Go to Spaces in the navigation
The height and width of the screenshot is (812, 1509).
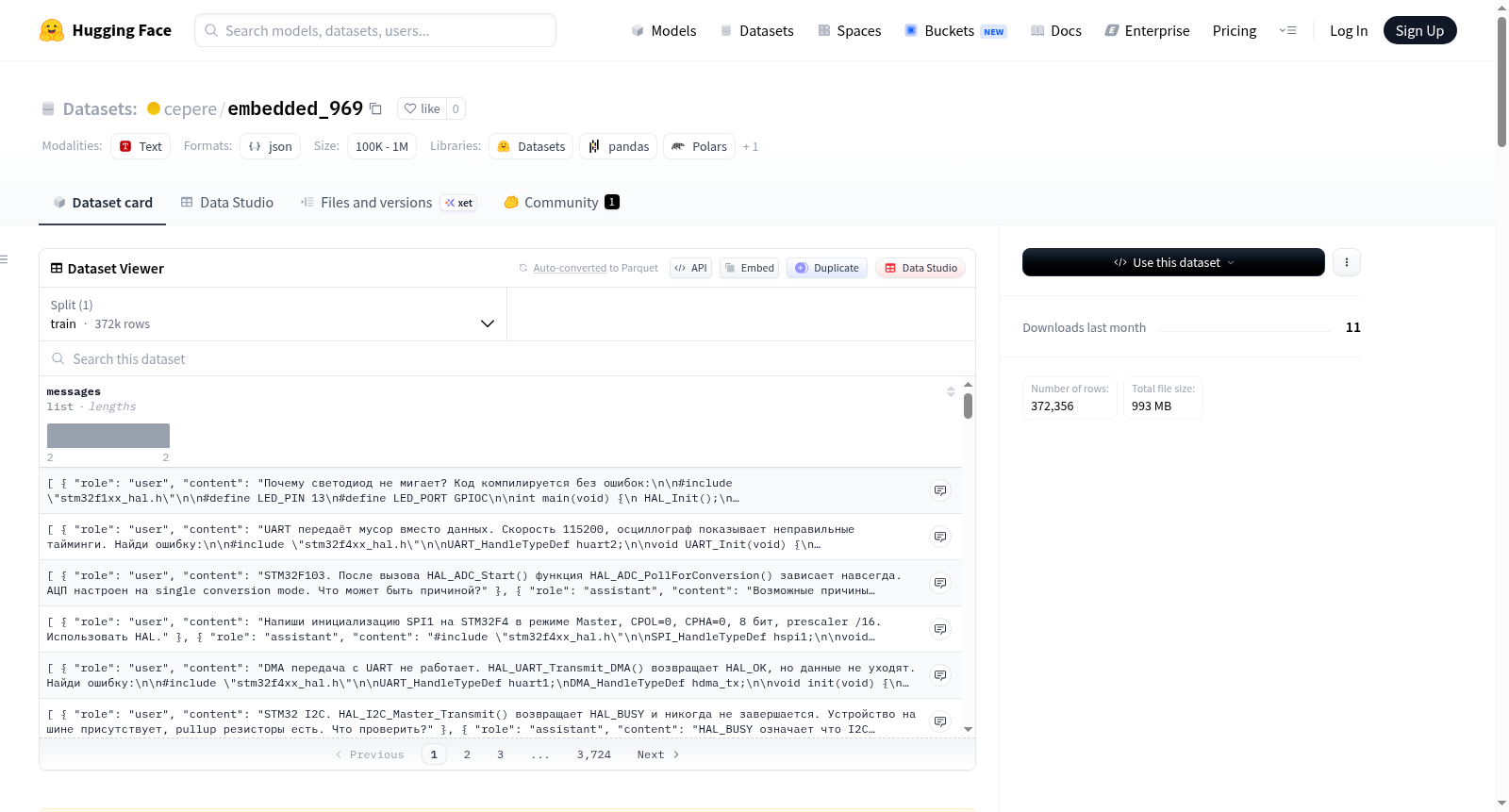pos(849,30)
